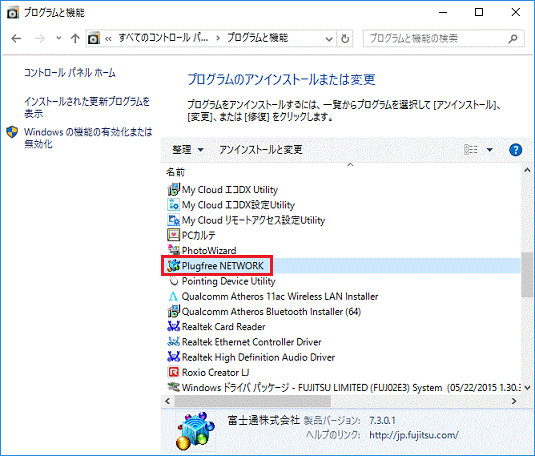Viewport: 535px width, 456px height.
Task: Click the Back navigation arrow
Action: tap(16, 39)
